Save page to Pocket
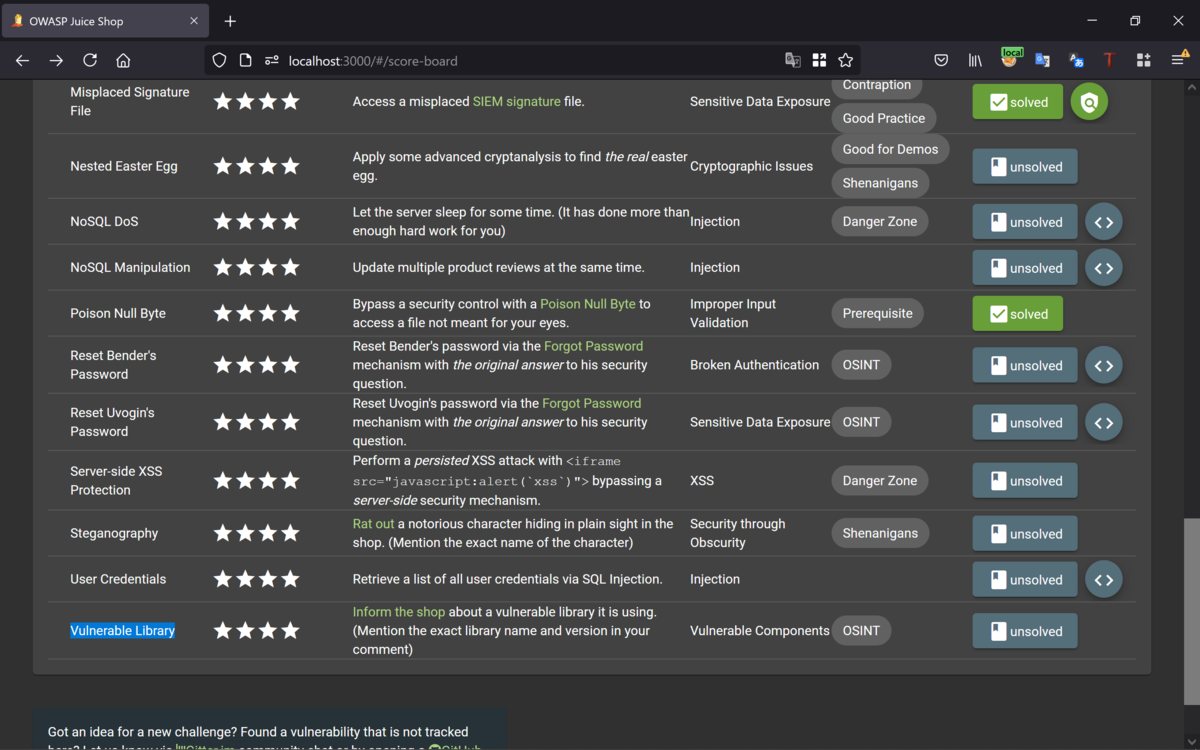 [x=941, y=60]
